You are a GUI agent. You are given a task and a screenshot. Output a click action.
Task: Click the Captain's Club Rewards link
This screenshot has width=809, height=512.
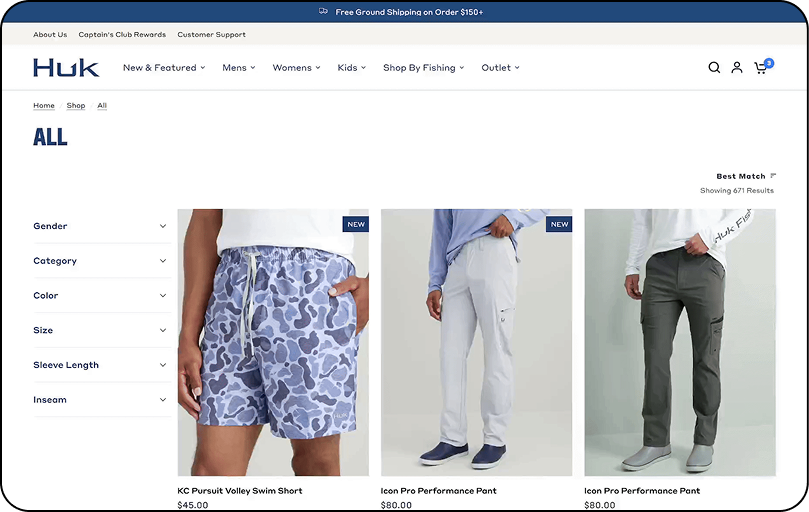coord(122,35)
